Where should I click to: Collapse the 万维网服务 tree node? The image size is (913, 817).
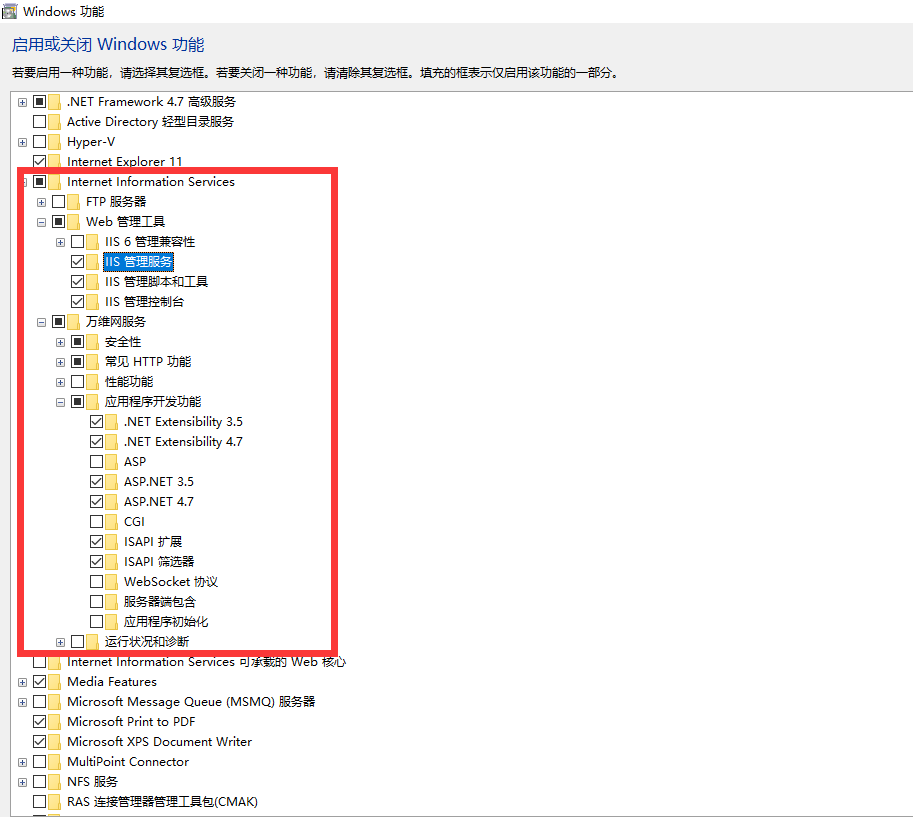coord(41,322)
